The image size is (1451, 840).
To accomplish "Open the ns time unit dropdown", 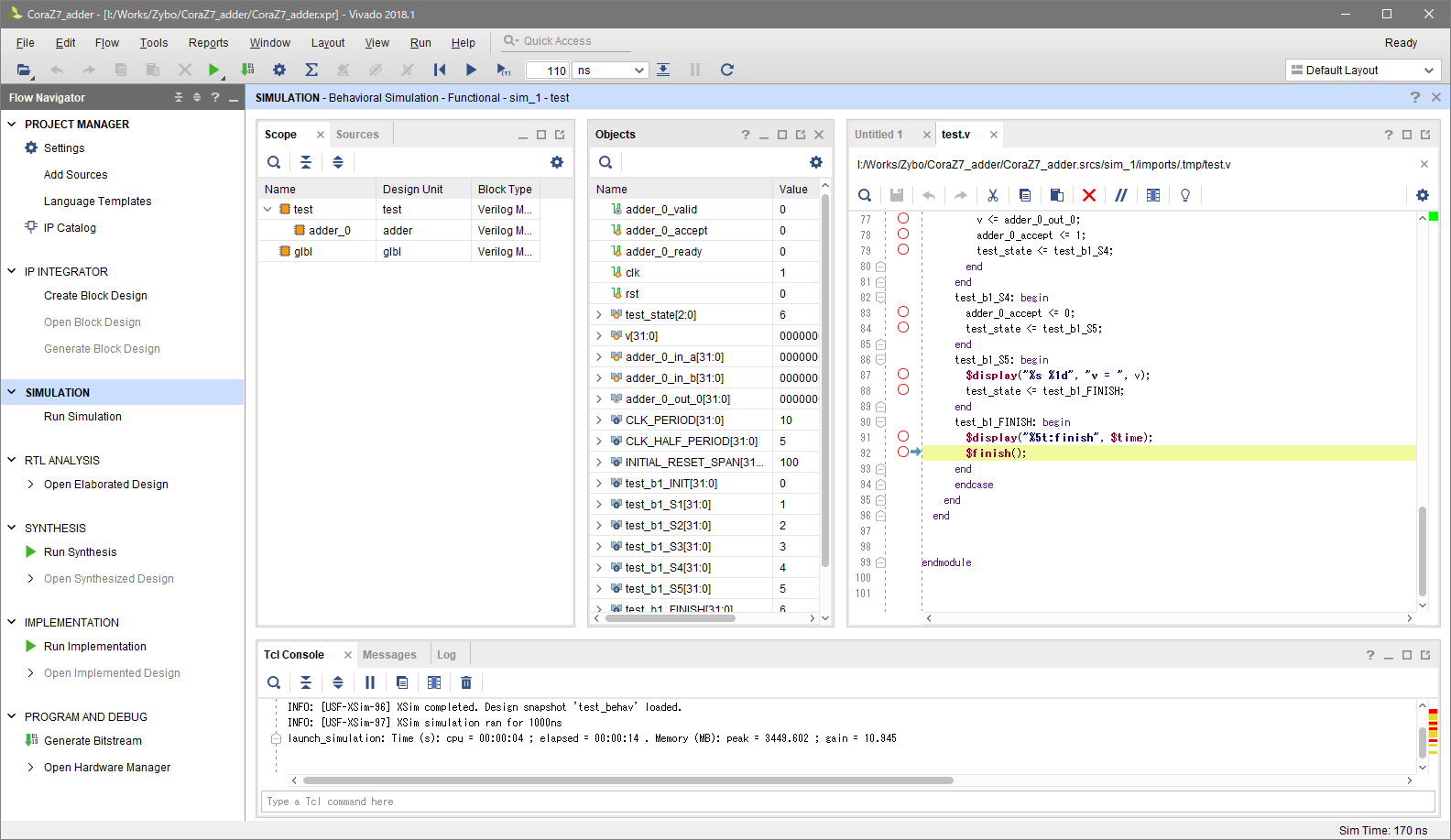I will coord(610,71).
